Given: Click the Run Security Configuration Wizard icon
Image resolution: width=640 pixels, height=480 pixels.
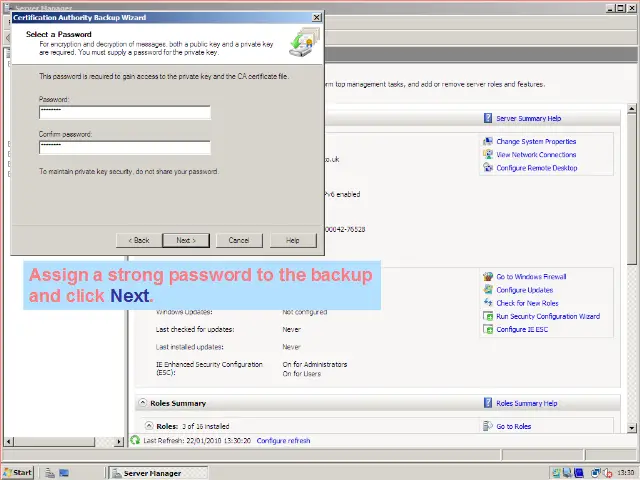Looking at the screenshot, I should pyautogui.click(x=488, y=316).
